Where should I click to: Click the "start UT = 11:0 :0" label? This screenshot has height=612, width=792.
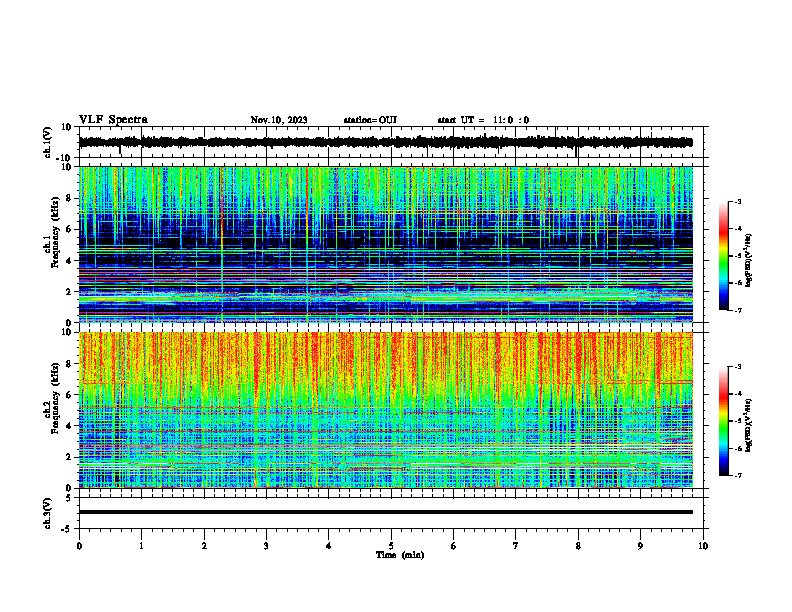click(483, 120)
